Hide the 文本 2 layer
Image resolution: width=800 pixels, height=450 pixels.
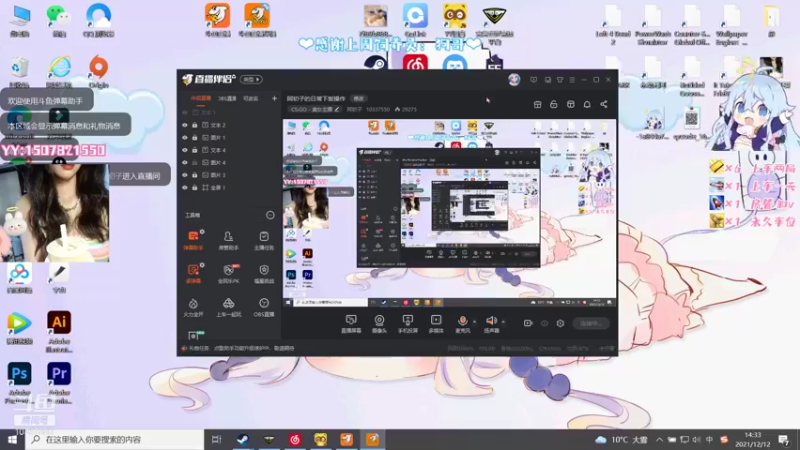(185, 125)
